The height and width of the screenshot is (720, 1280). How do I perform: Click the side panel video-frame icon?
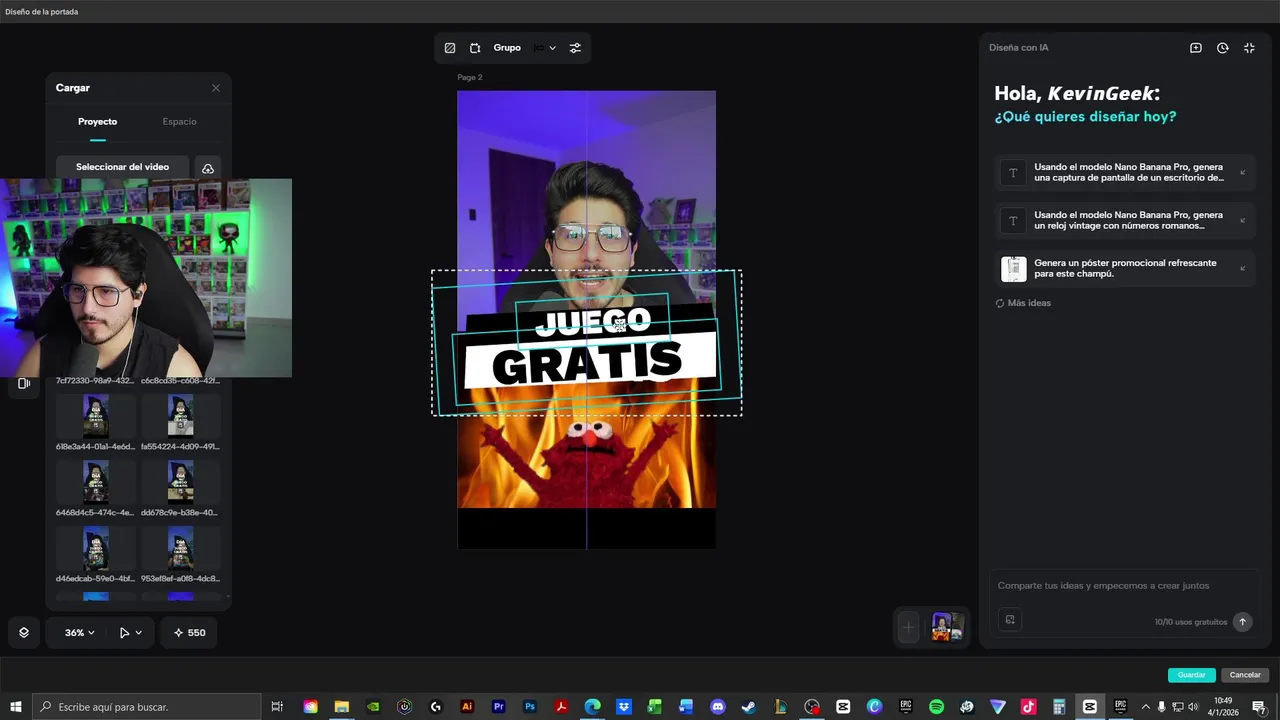pyautogui.click(x=24, y=383)
